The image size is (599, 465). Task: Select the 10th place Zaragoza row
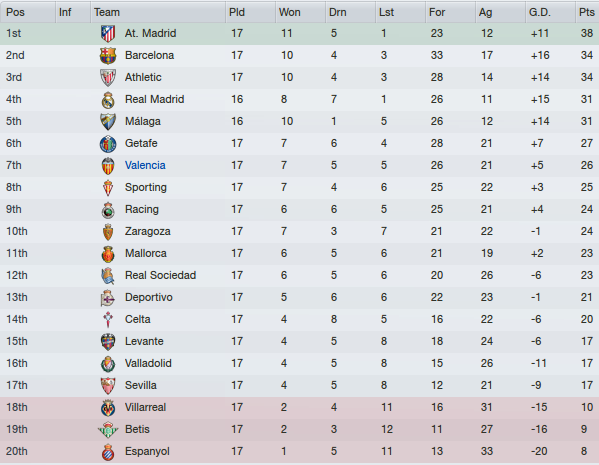pos(300,232)
